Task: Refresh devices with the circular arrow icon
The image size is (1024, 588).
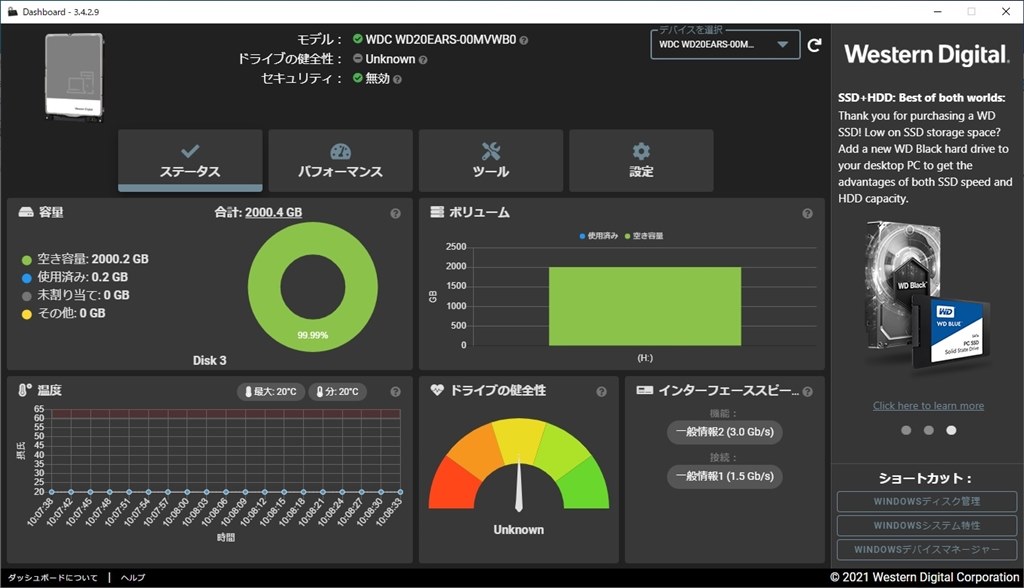Action: (x=815, y=44)
